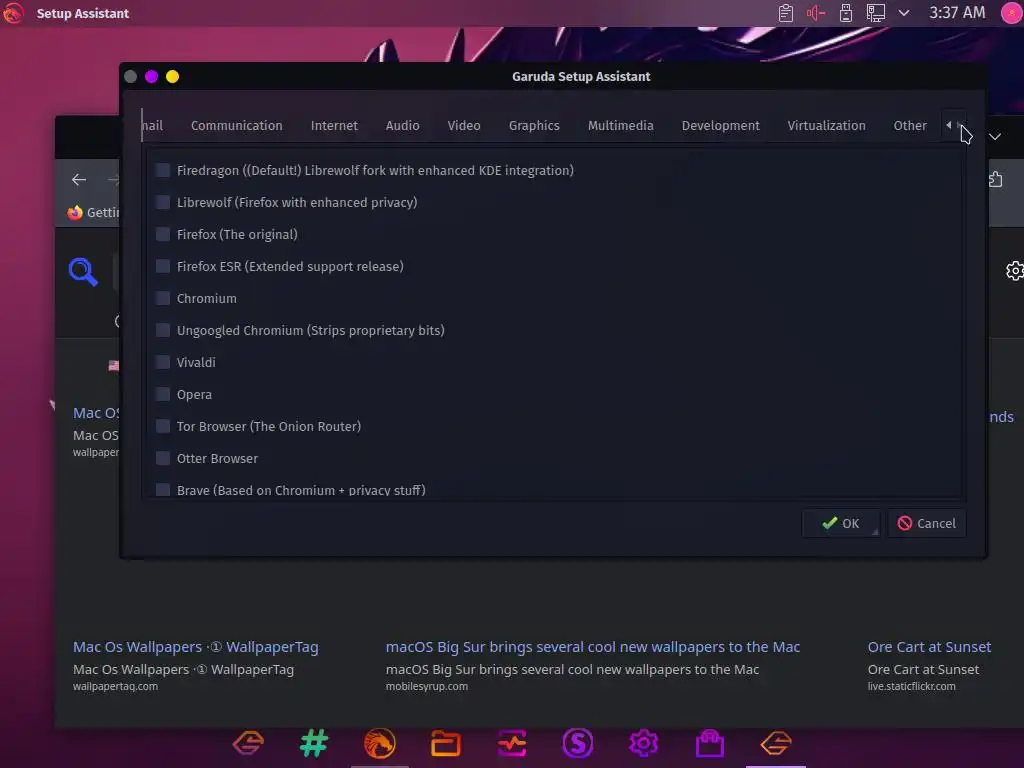Click the browser extensions puzzle icon

pos(995,179)
